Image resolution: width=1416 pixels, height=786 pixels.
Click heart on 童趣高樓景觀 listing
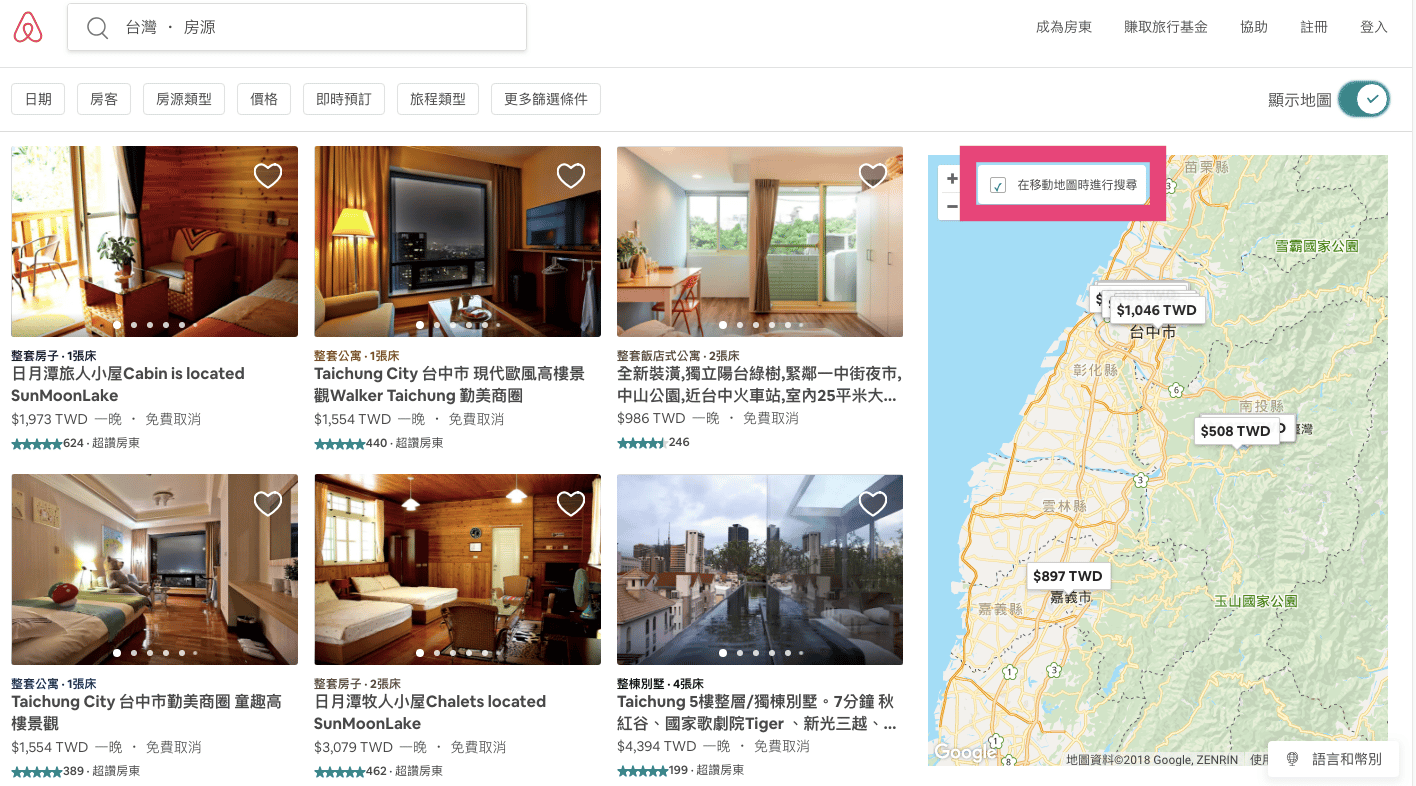pos(268,504)
